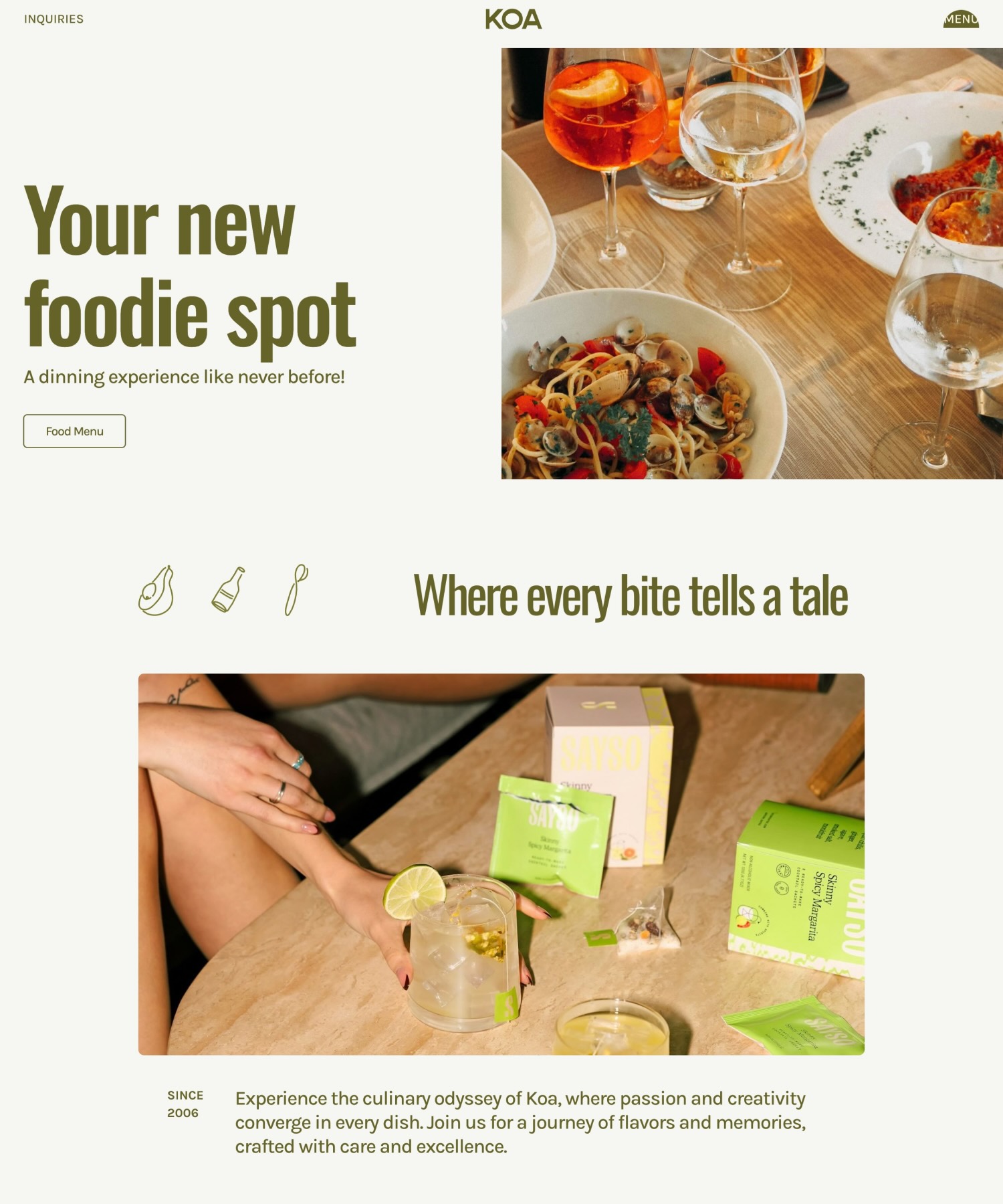
Task: Click the "Where every bite tells a tale" heading
Action: [631, 595]
